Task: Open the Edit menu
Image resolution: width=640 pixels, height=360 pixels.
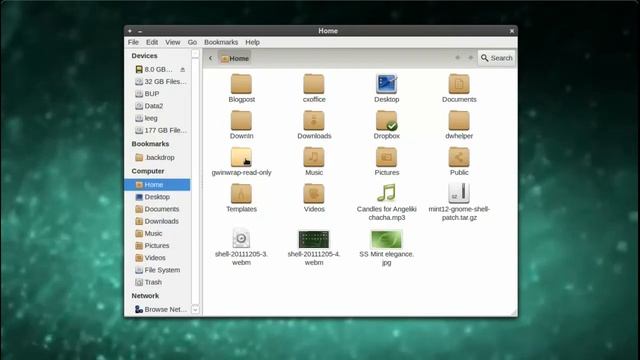Action: (152, 42)
